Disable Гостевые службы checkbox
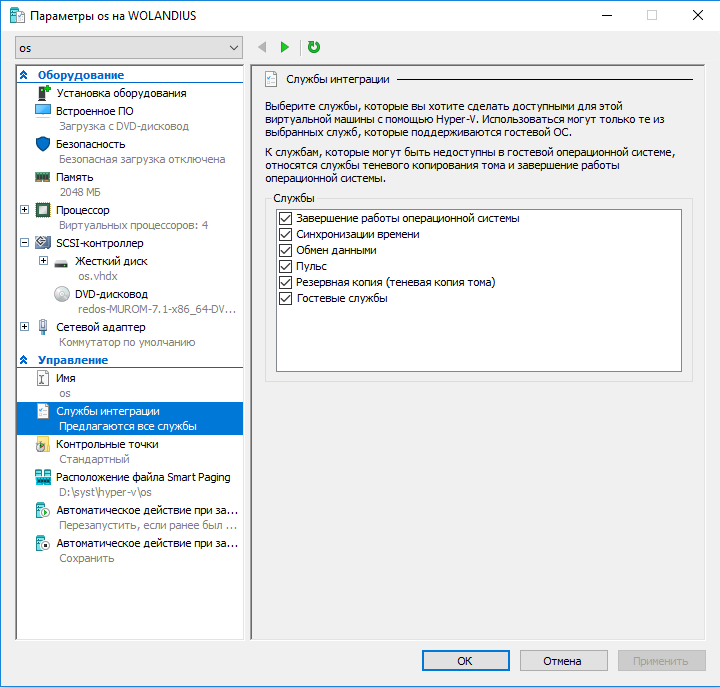Viewport: 720px width, 688px height. 285,298
